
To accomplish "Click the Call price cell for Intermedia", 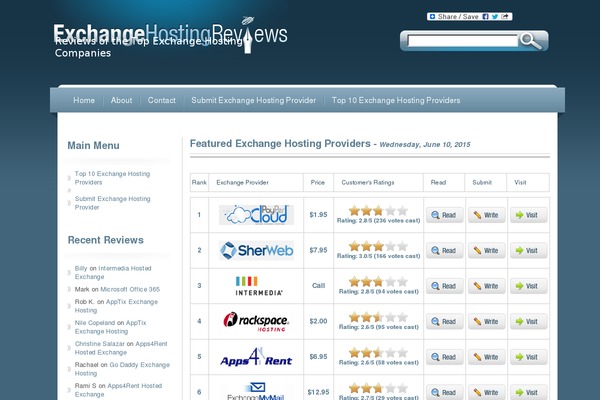I will pyautogui.click(x=318, y=286).
